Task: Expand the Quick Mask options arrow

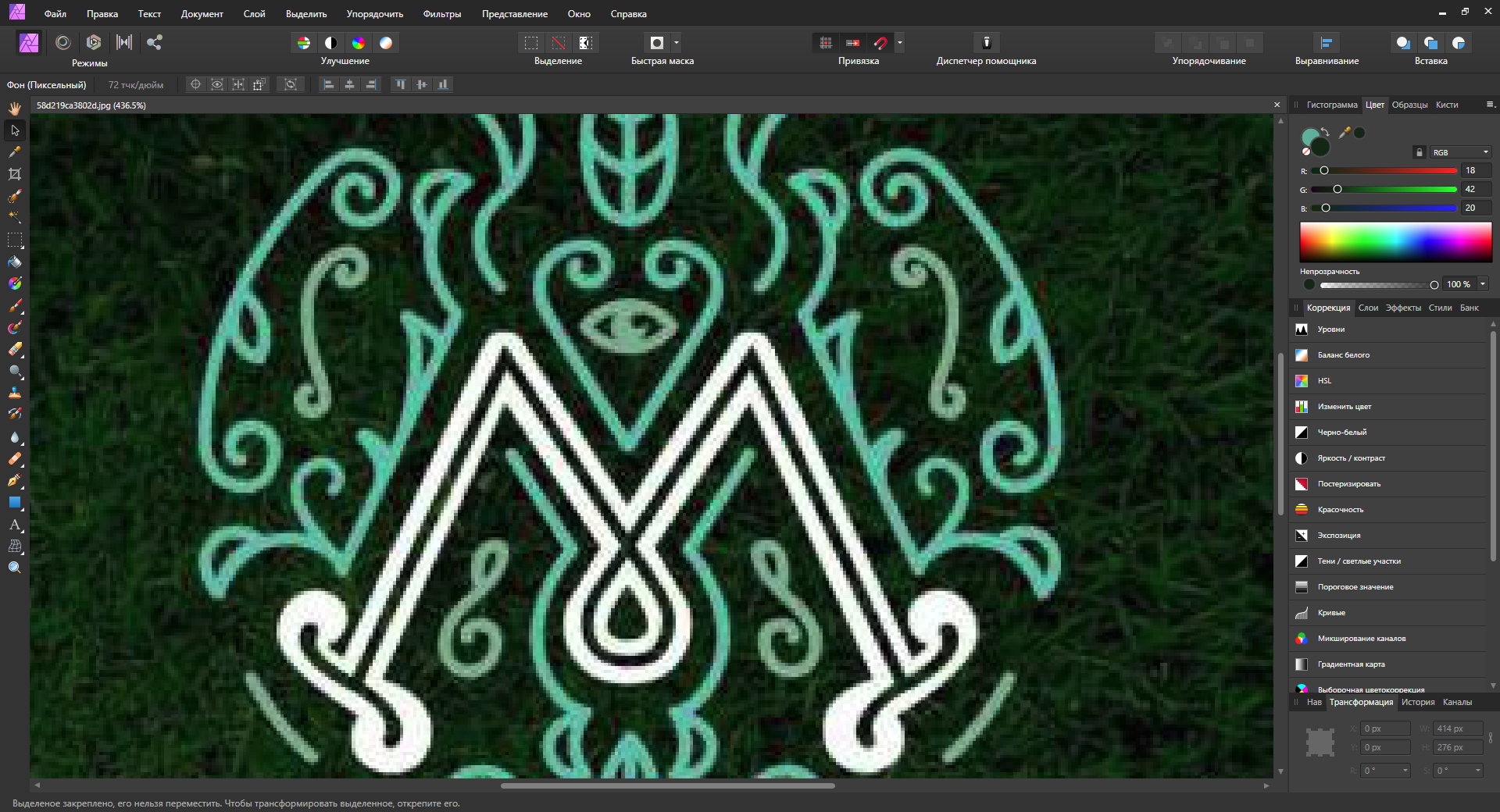Action: [677, 43]
